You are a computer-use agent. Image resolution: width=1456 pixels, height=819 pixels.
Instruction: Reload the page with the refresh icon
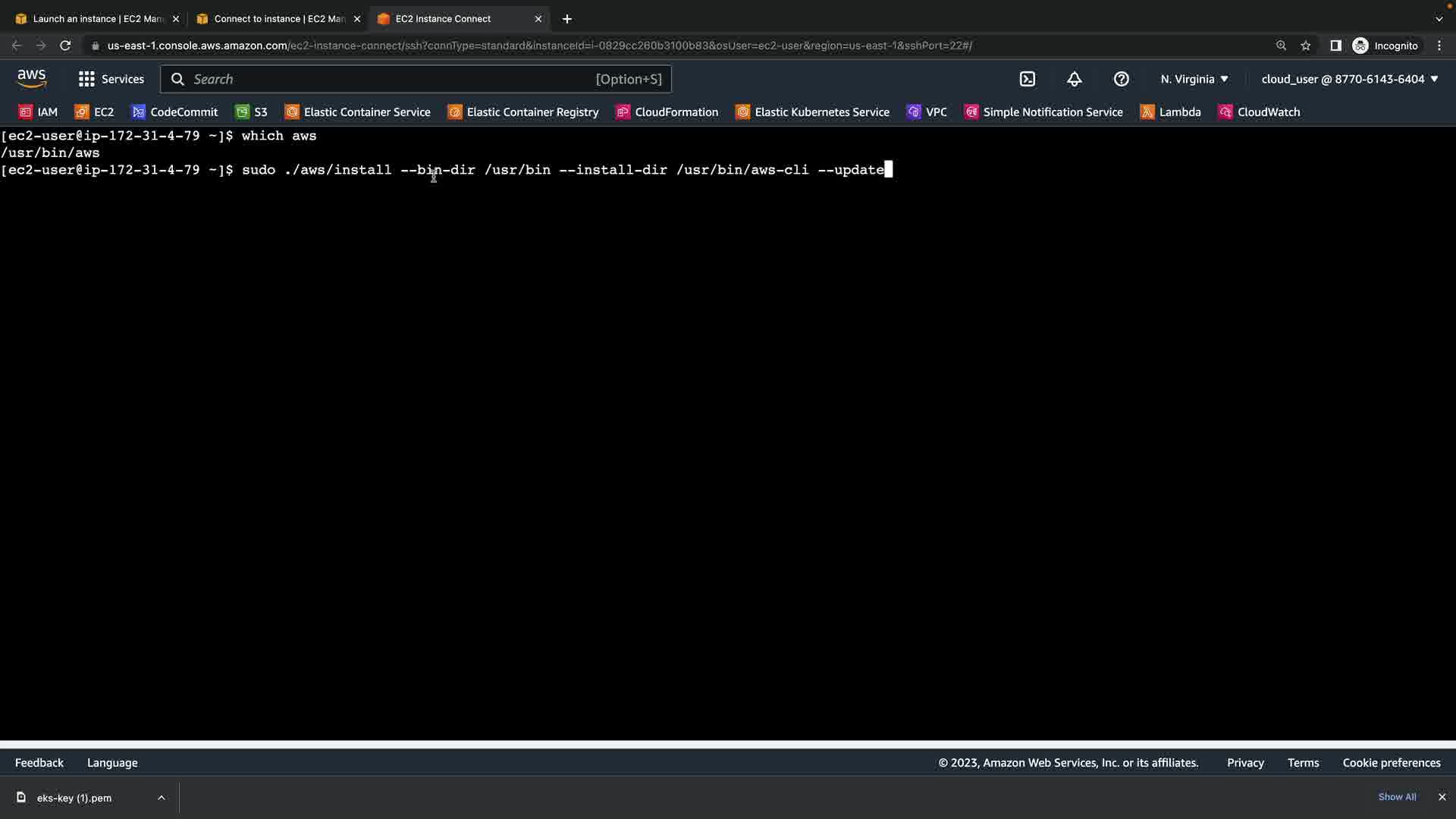tap(65, 45)
